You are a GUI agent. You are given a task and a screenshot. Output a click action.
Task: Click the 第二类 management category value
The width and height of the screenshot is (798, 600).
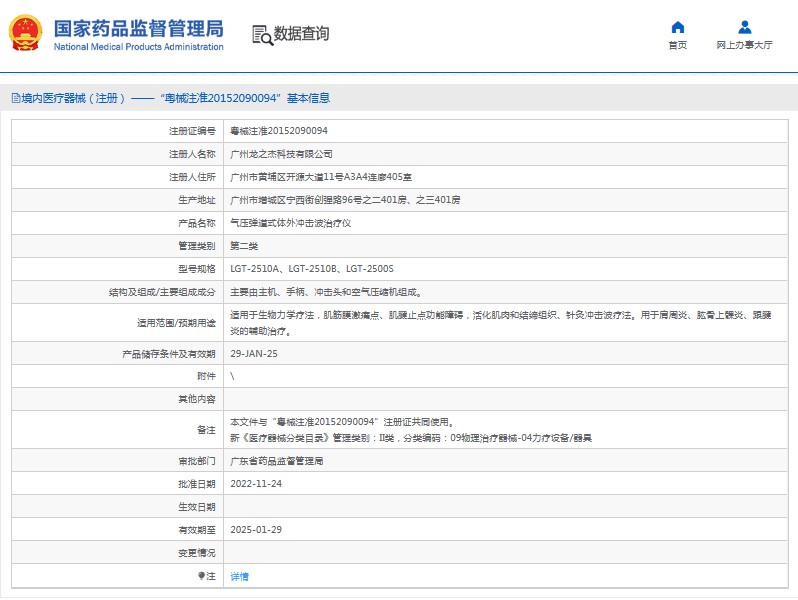tap(244, 246)
